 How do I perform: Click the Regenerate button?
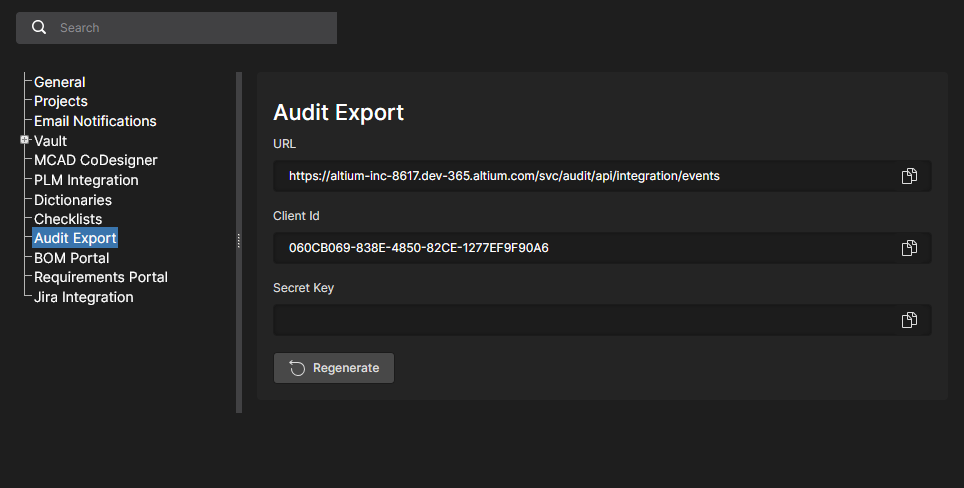334,368
